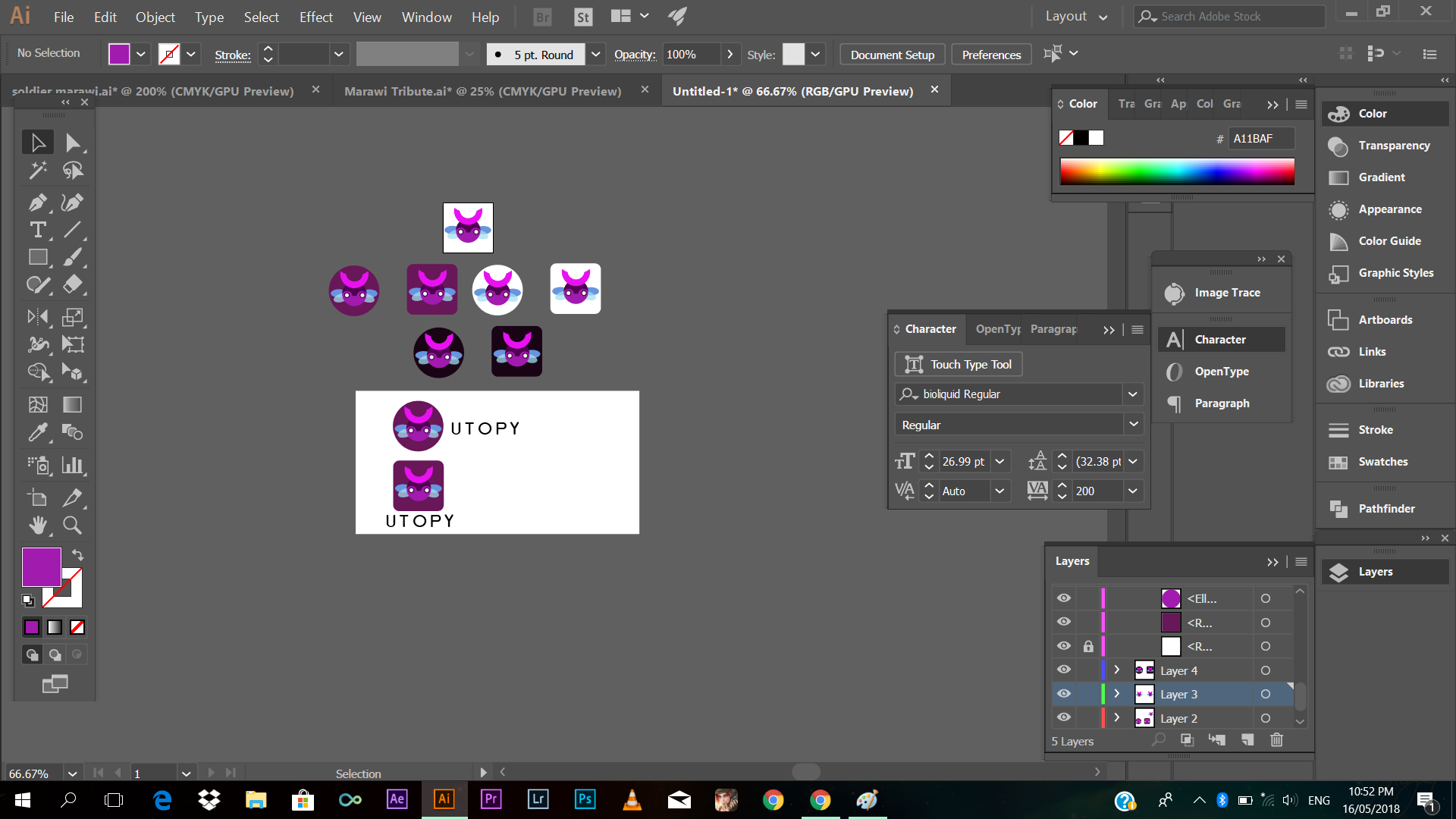Viewport: 1456px width, 819px height.
Task: Target Layer 4 circle indicator
Action: (x=1266, y=670)
